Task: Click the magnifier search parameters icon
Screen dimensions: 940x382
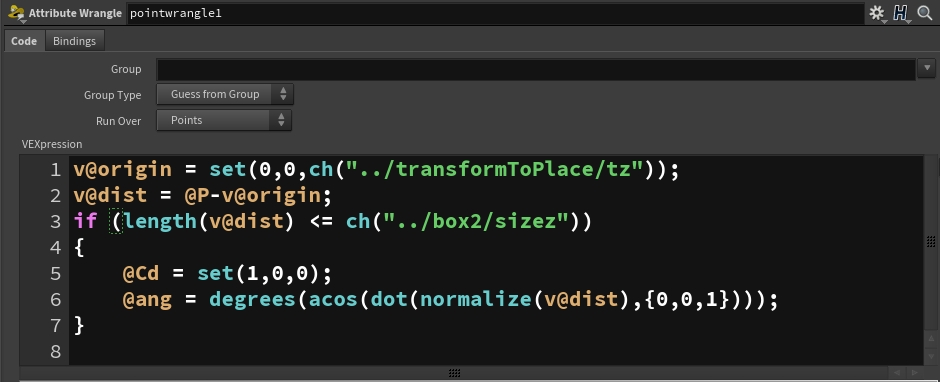Action: [925, 13]
